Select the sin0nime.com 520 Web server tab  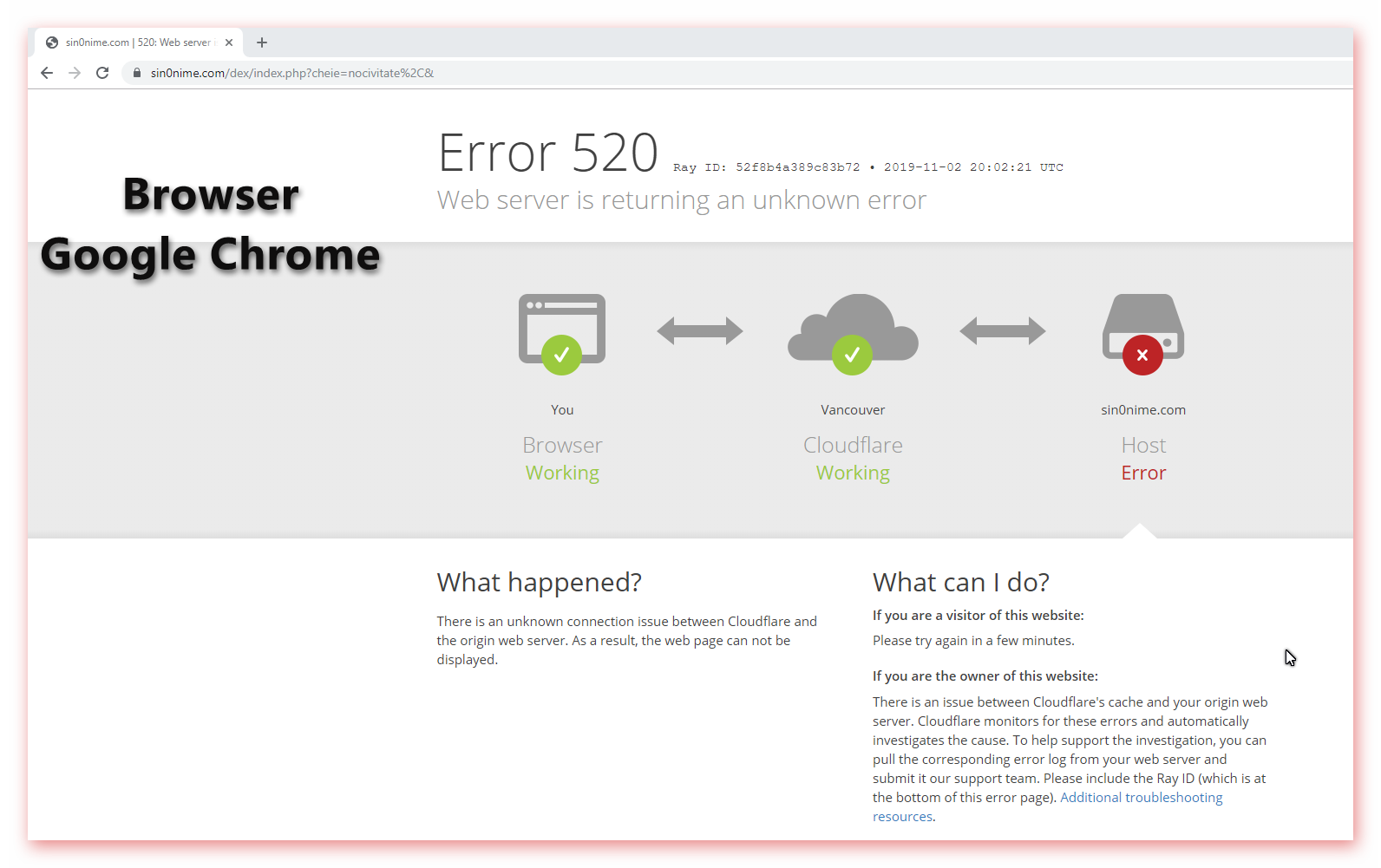click(x=139, y=42)
